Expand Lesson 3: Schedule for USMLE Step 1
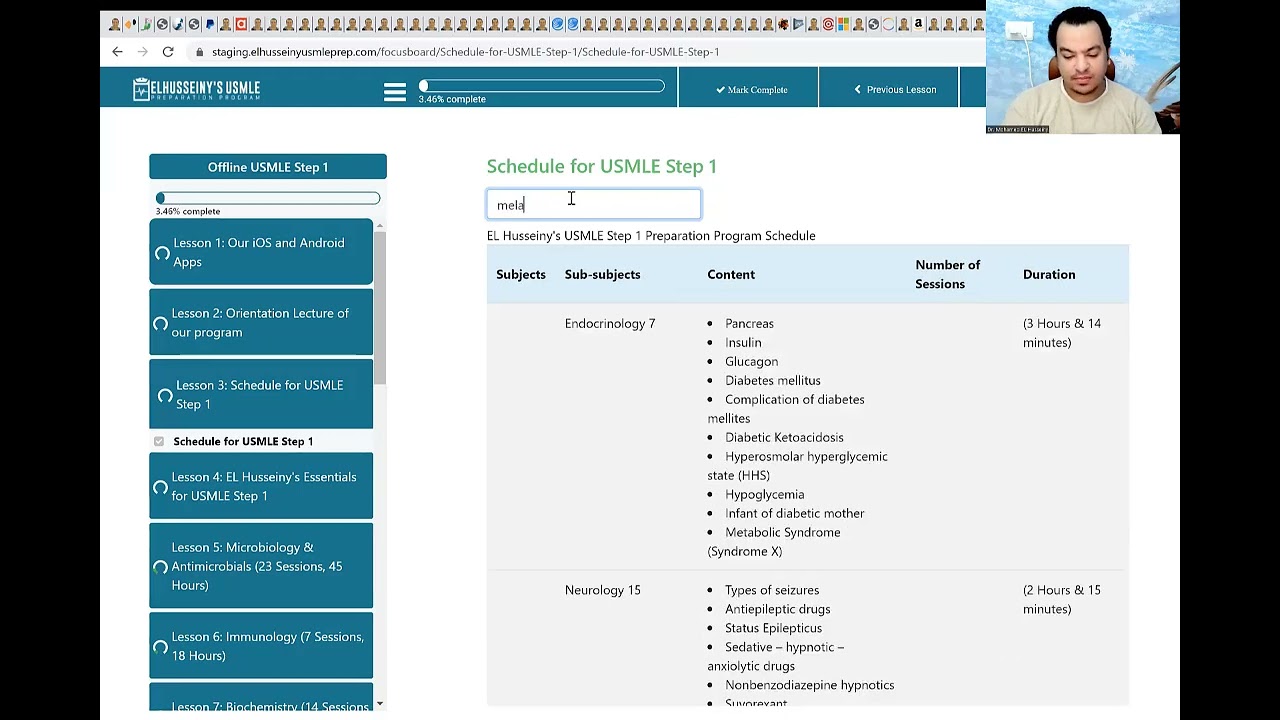Screen dimensions: 1280x720 [261, 394]
